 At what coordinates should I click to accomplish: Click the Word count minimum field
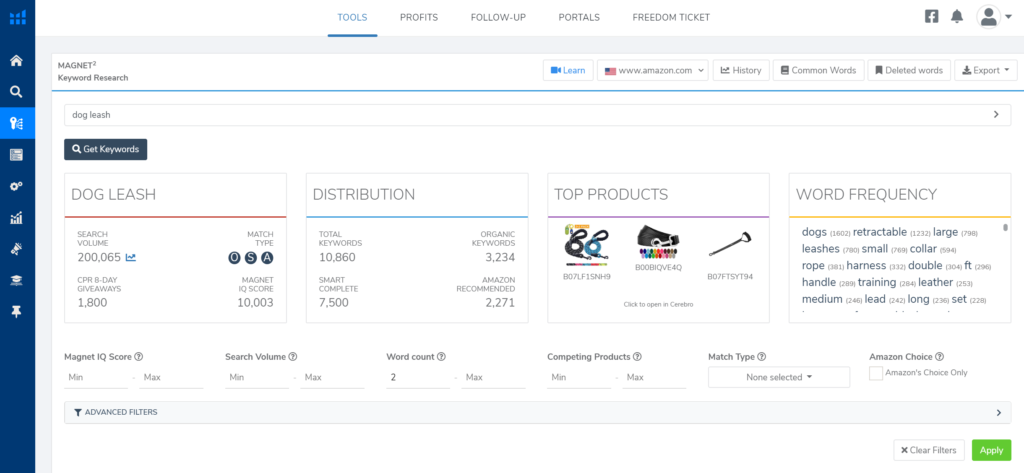coord(418,378)
